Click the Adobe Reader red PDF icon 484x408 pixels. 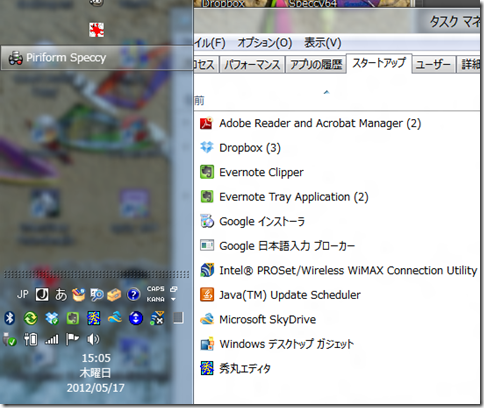click(x=207, y=123)
